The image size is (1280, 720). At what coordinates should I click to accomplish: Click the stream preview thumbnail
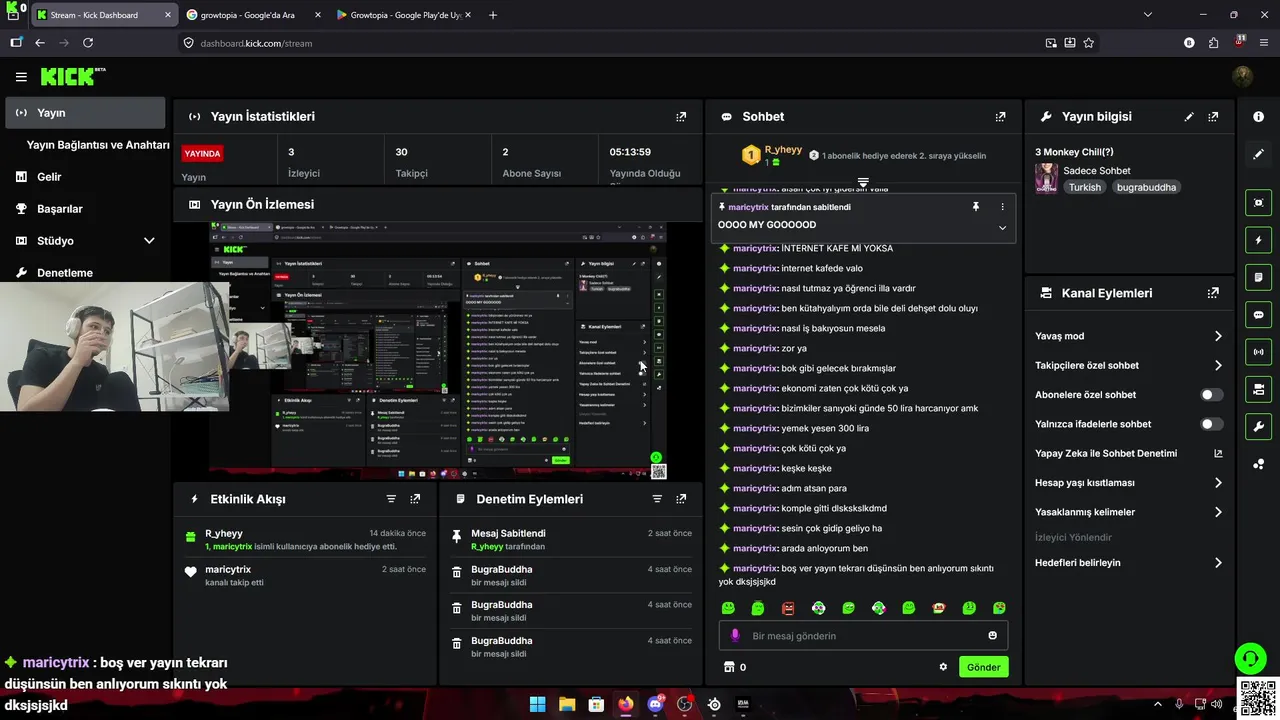(438, 350)
